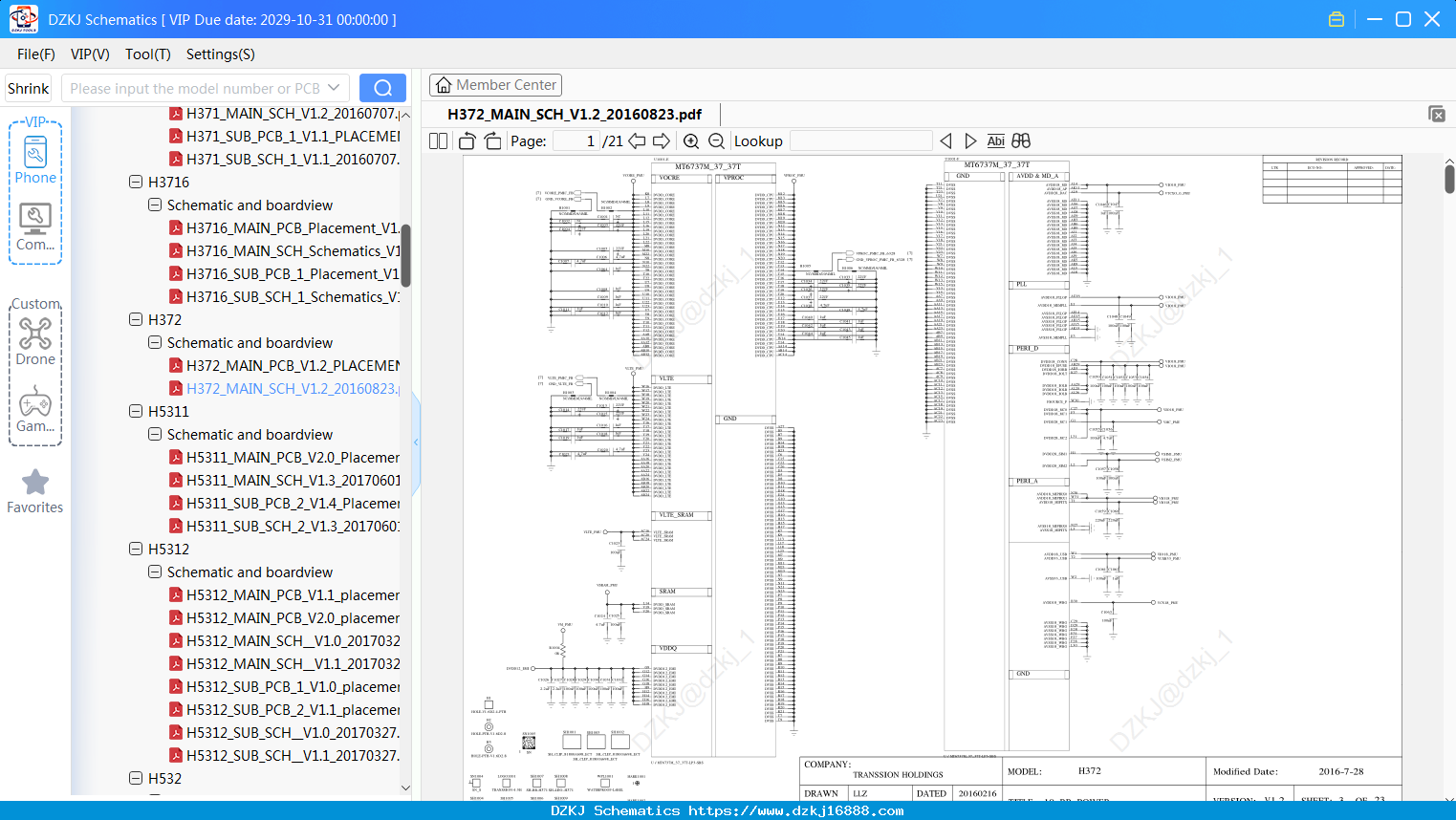Click the blue search button
The height and width of the screenshot is (820, 1456).
click(x=382, y=88)
